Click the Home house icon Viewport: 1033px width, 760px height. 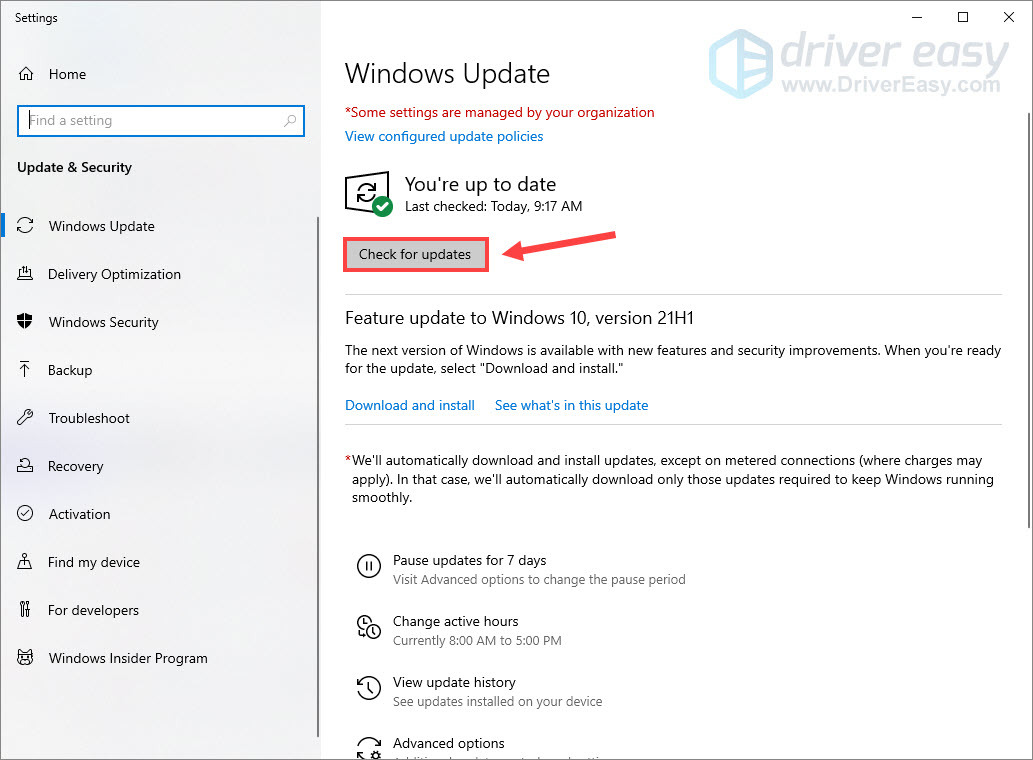tap(26, 74)
